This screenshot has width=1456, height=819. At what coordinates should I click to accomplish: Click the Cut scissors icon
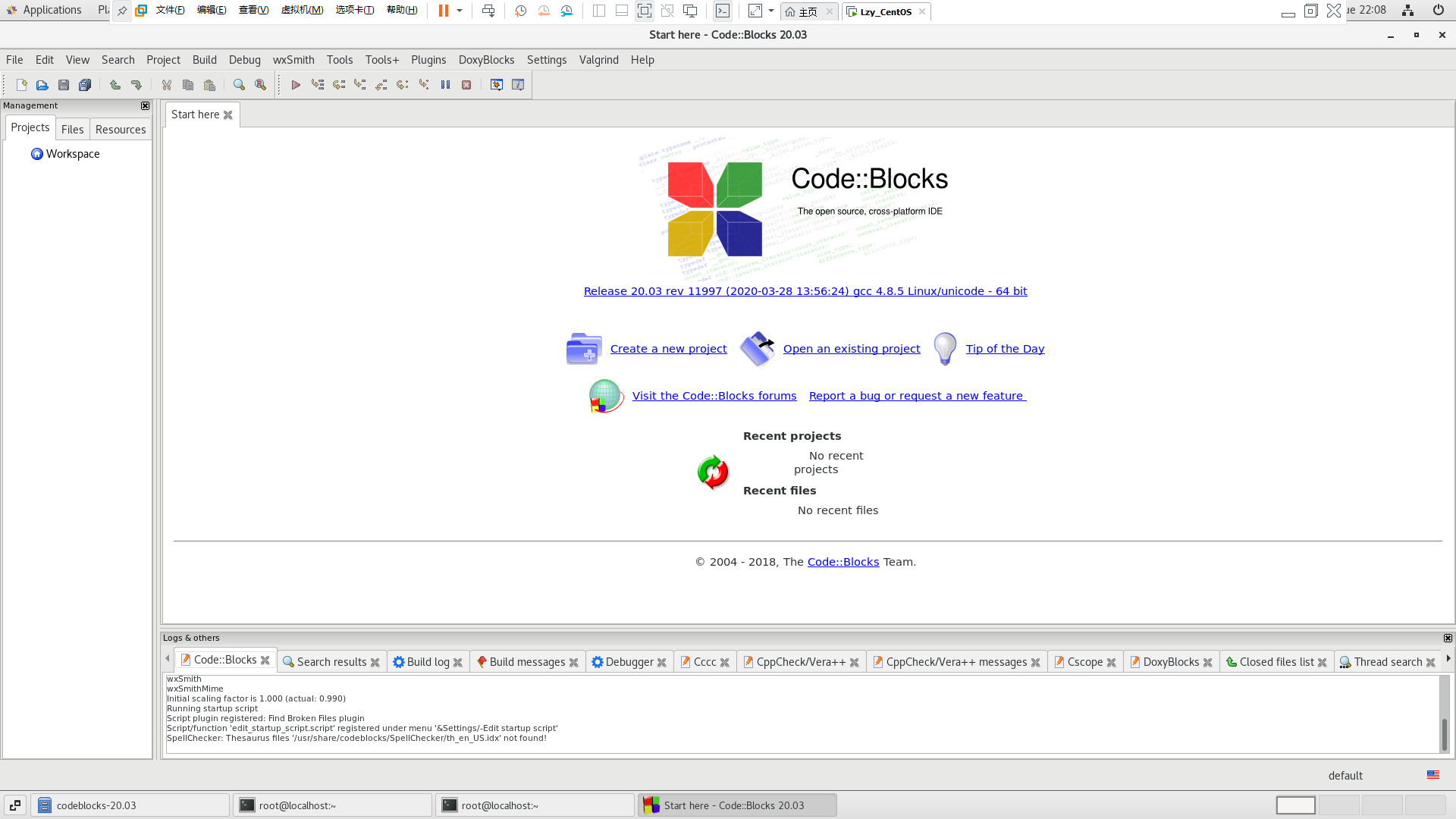167,85
